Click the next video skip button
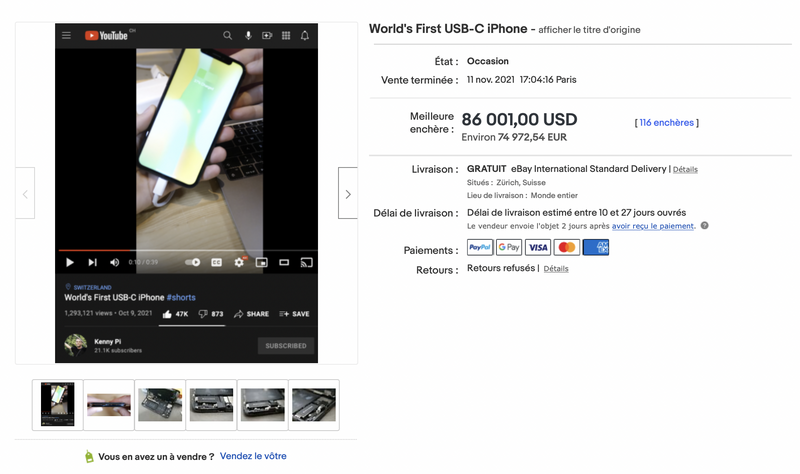The image size is (800, 474). click(x=92, y=262)
